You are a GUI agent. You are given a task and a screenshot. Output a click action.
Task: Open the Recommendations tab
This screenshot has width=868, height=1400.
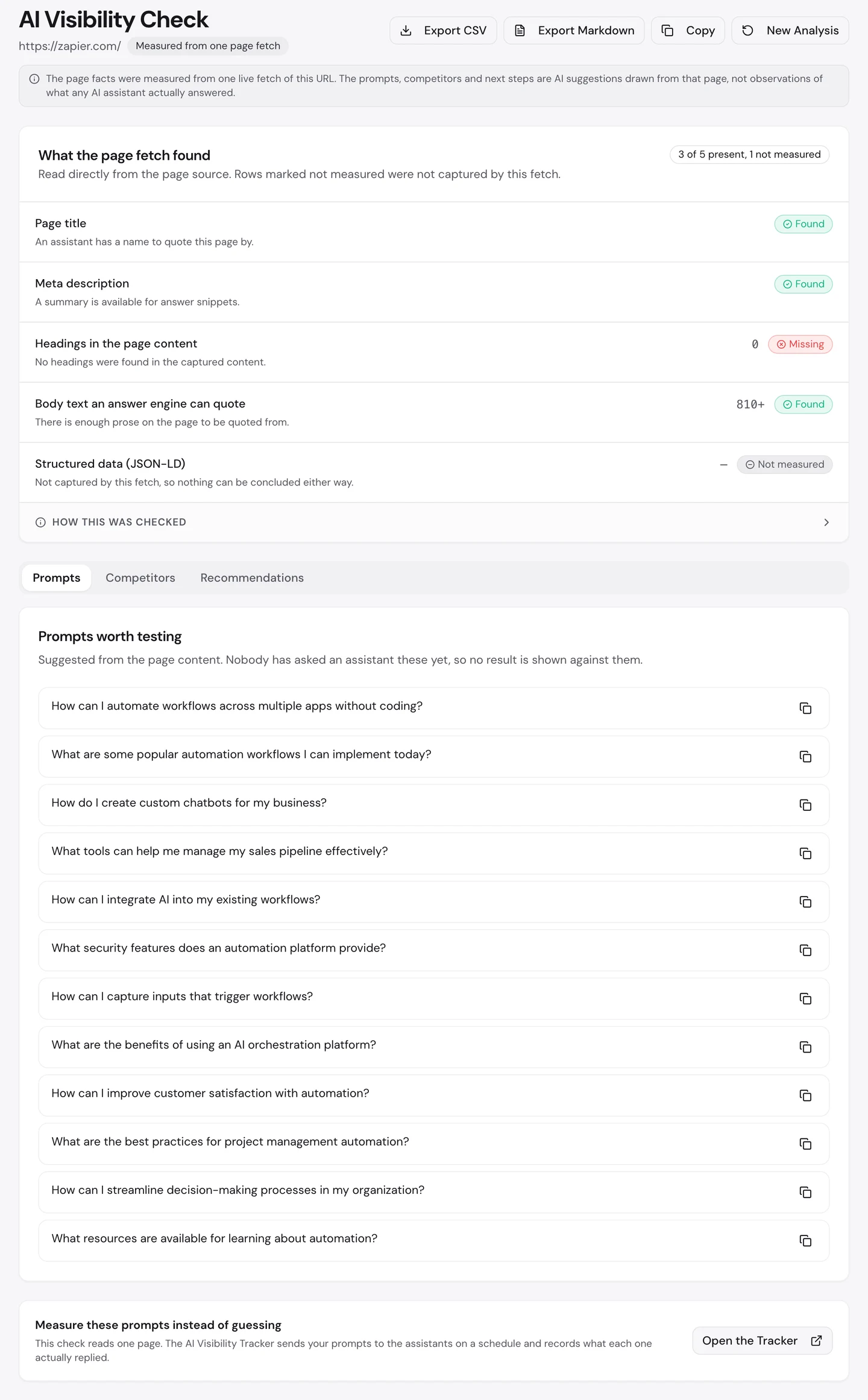[252, 578]
